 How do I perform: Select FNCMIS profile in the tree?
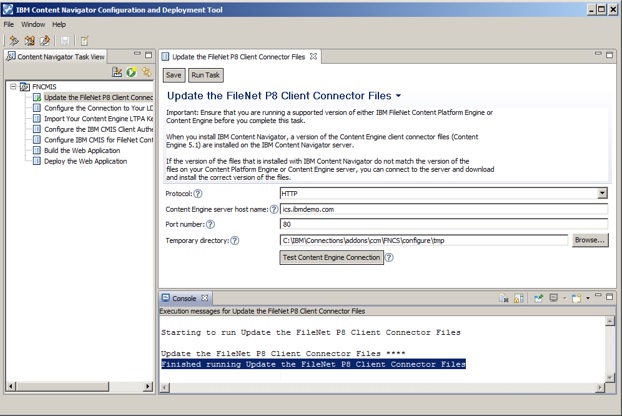(x=44, y=86)
